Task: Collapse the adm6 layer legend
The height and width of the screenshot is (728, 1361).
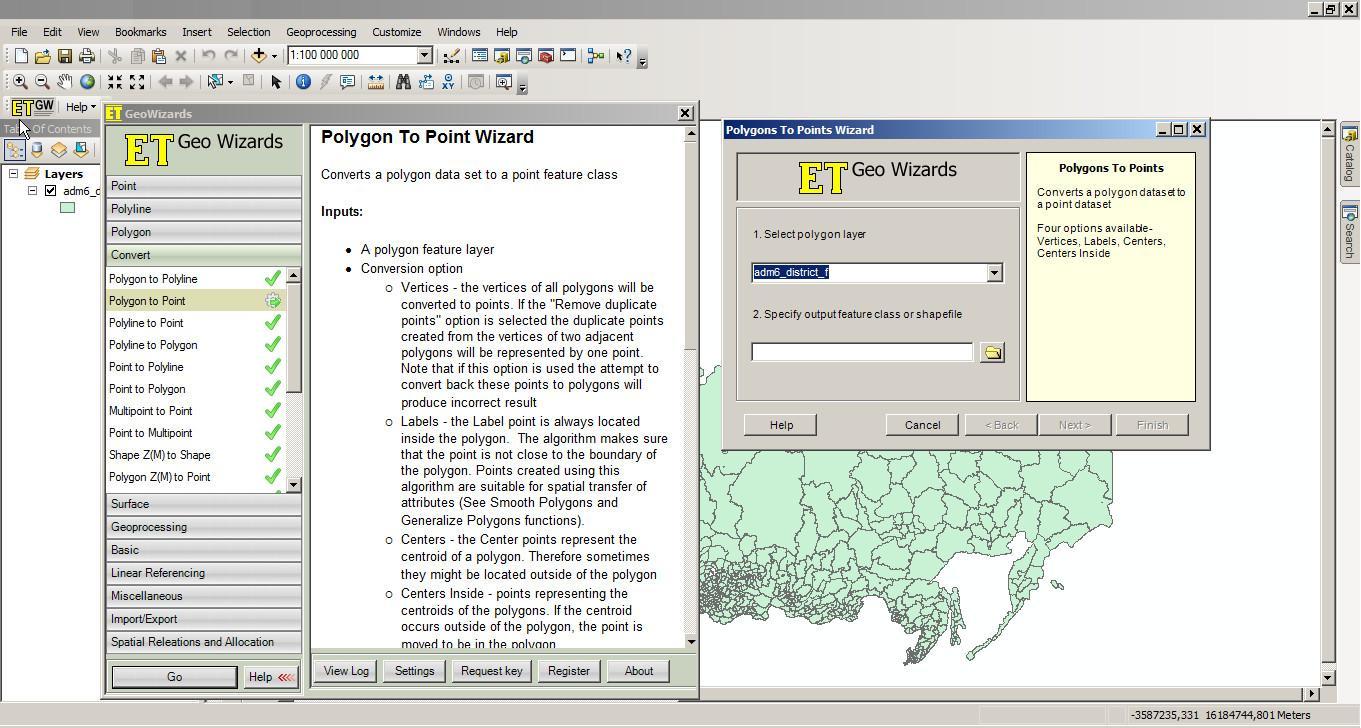Action: click(32, 191)
